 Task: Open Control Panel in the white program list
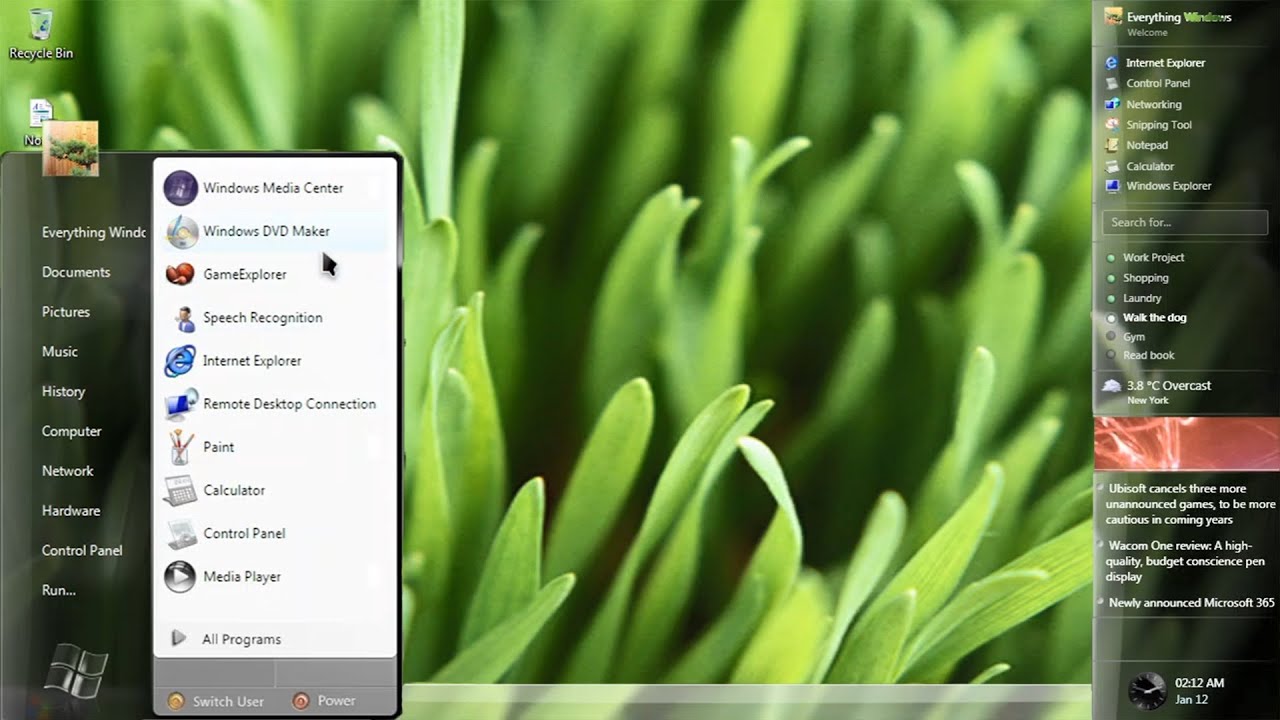coord(274,533)
